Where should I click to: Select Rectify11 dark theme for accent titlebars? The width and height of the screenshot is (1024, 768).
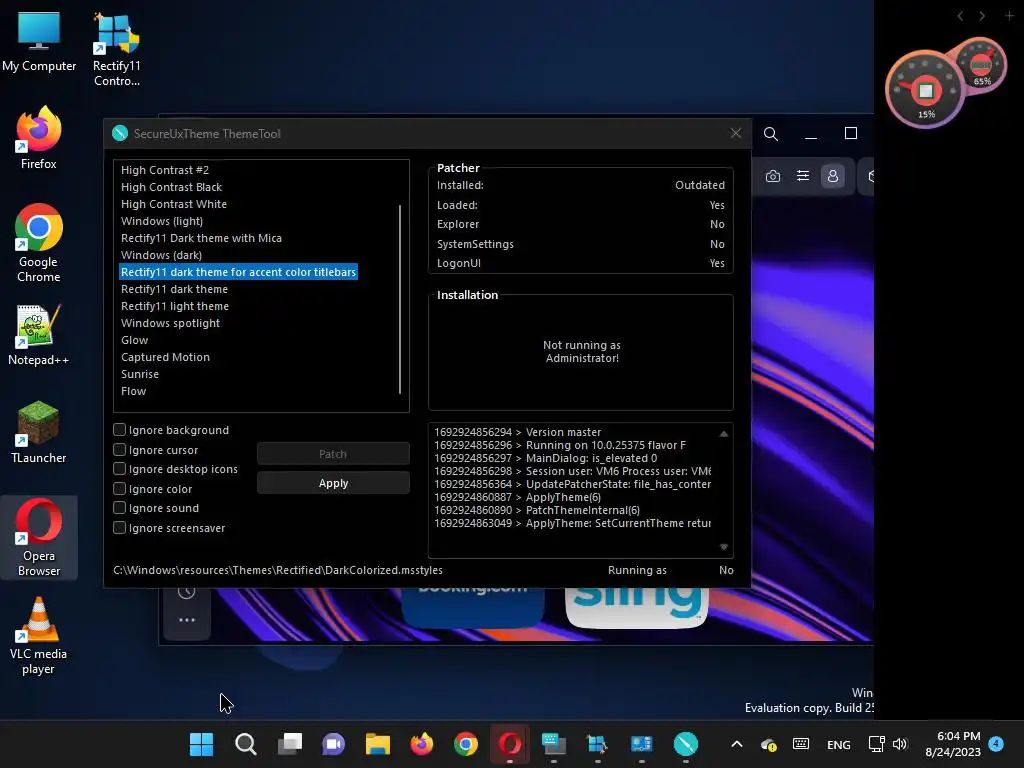(238, 272)
